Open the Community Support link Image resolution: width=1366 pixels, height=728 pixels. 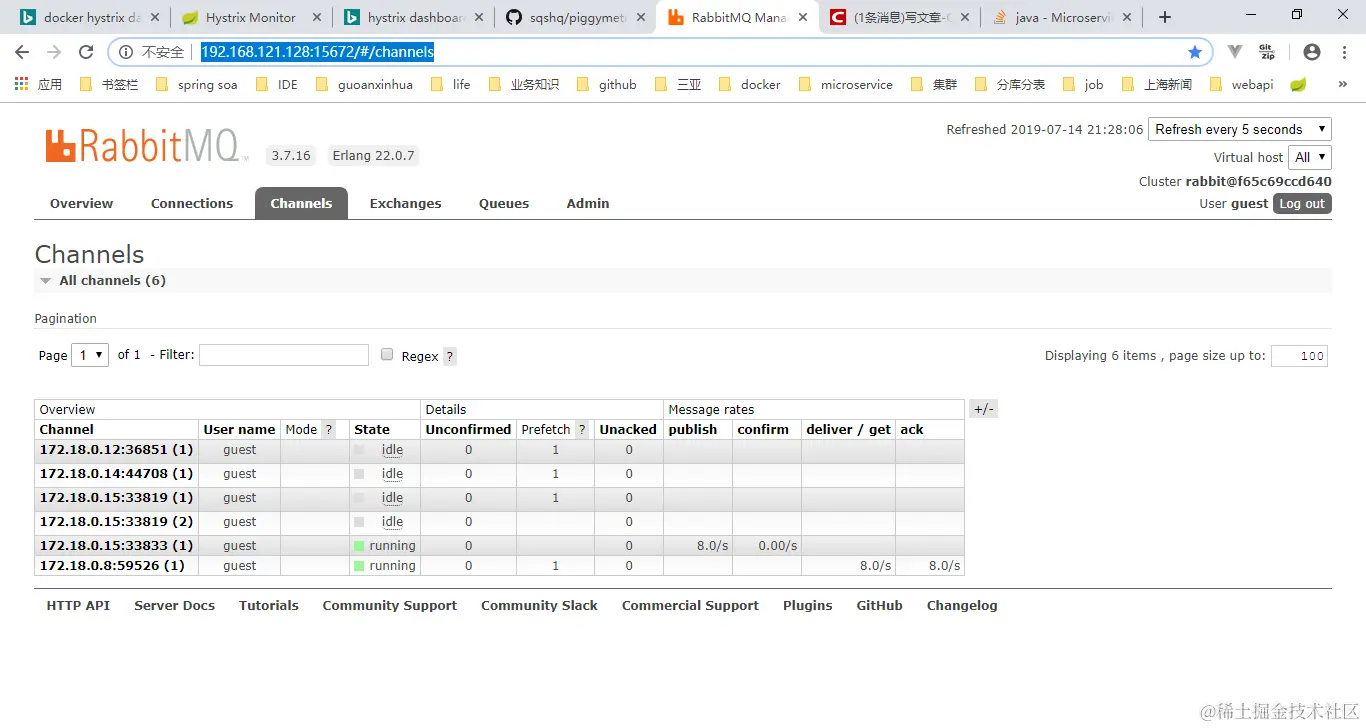pyautogui.click(x=390, y=606)
